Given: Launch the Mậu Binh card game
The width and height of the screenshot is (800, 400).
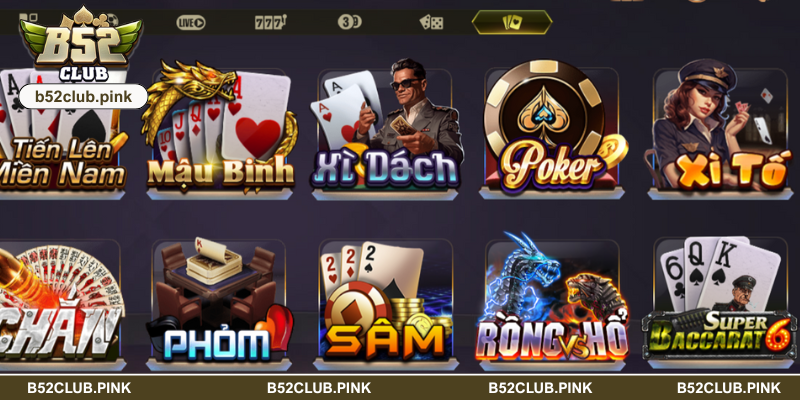Looking at the screenshot, I should point(220,130).
